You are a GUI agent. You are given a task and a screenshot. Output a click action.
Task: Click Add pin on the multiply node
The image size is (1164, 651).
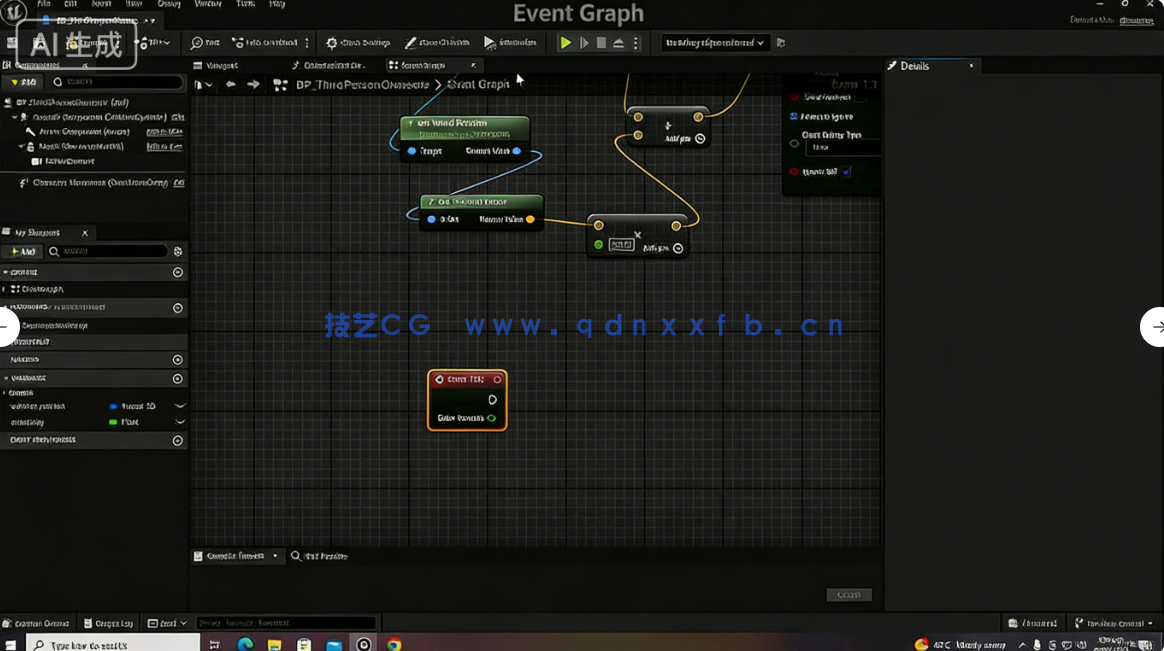coord(678,248)
